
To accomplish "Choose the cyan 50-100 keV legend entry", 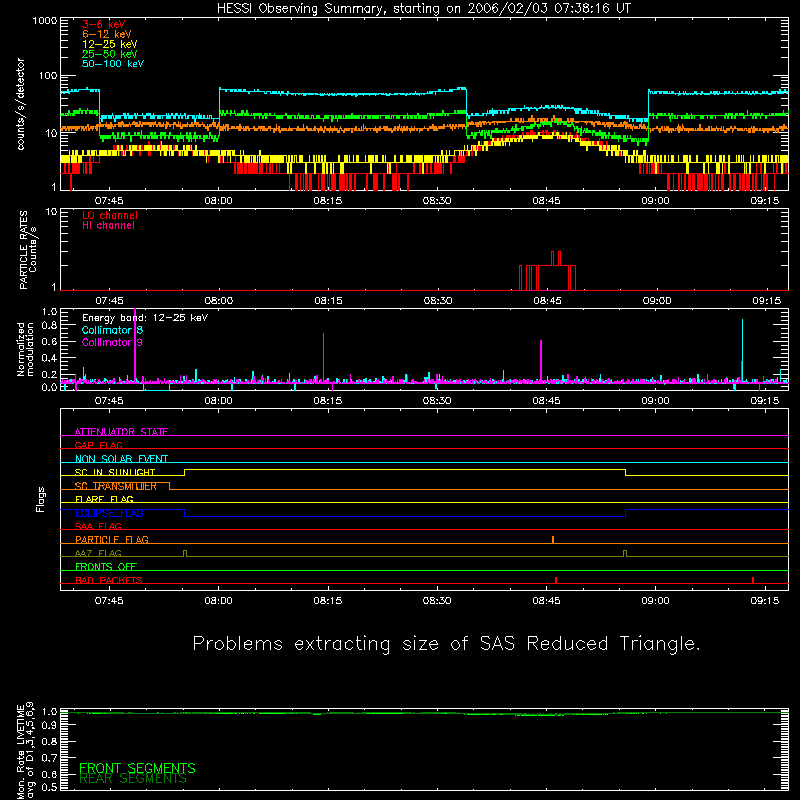I will pos(113,64).
